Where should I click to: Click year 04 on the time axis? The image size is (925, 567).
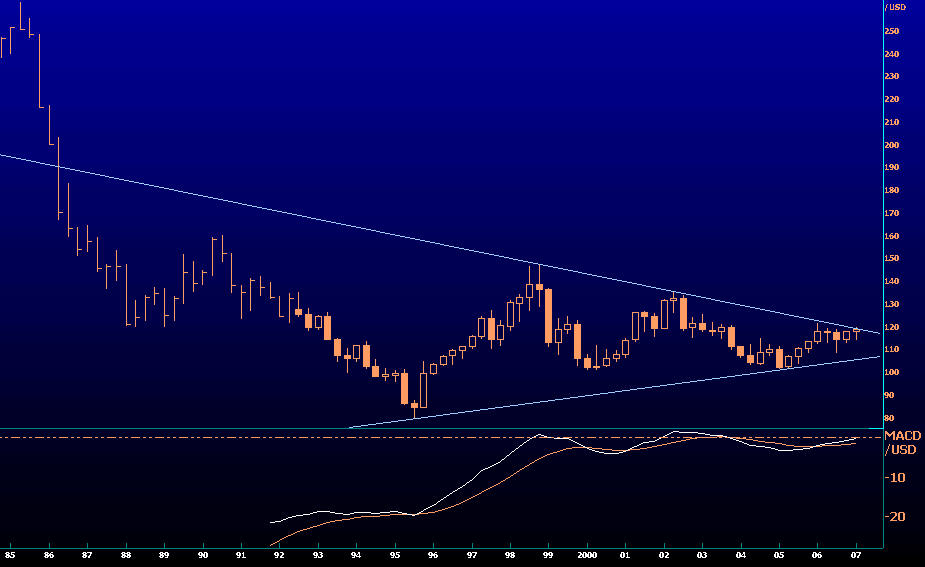click(741, 555)
